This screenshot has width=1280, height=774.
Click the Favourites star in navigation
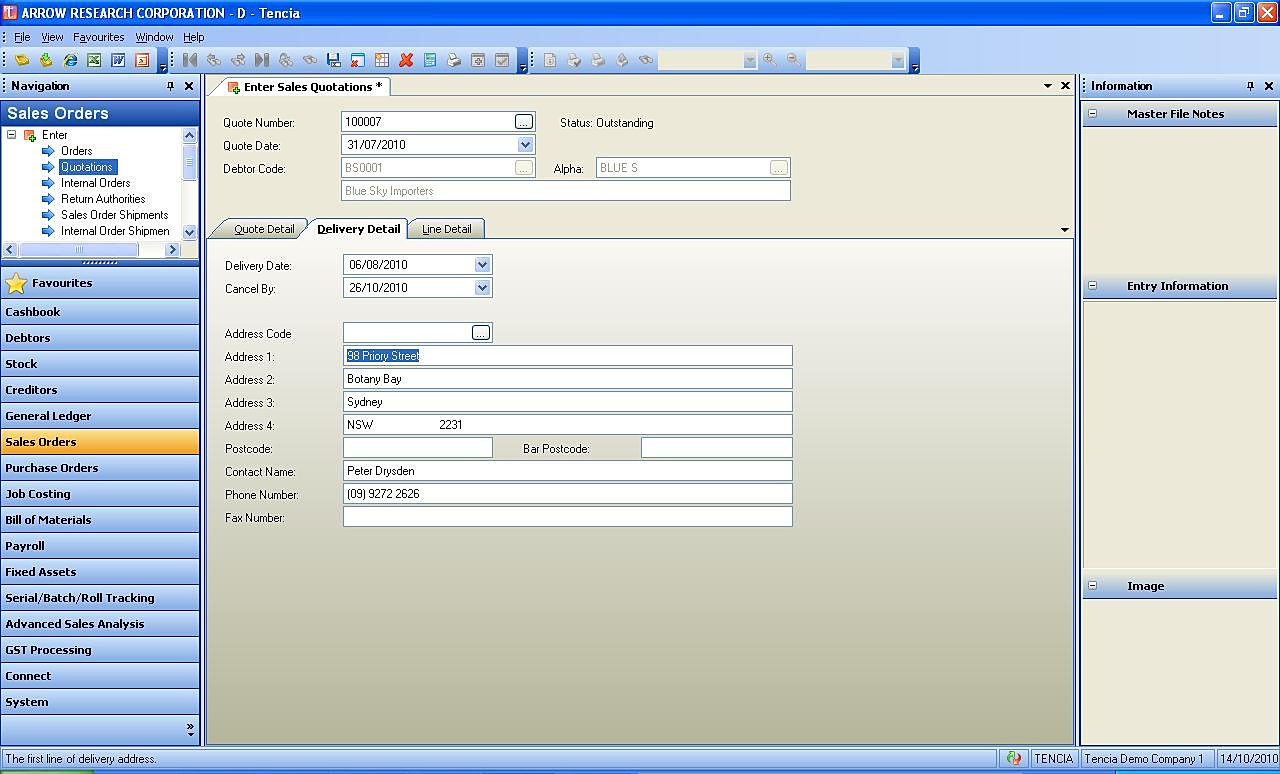pos(16,284)
